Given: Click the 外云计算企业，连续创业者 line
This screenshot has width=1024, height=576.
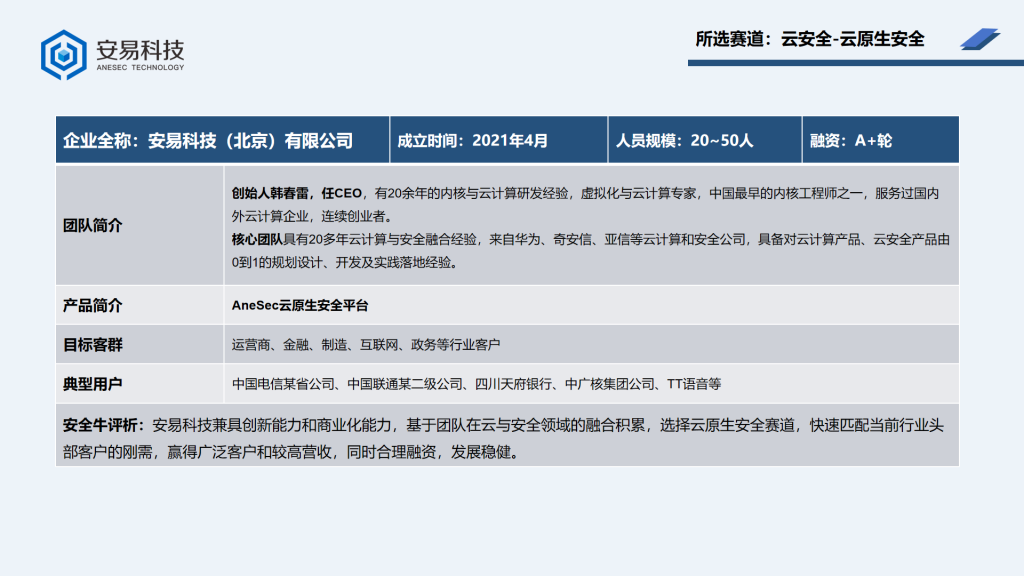Looking at the screenshot, I should click(x=312, y=216).
